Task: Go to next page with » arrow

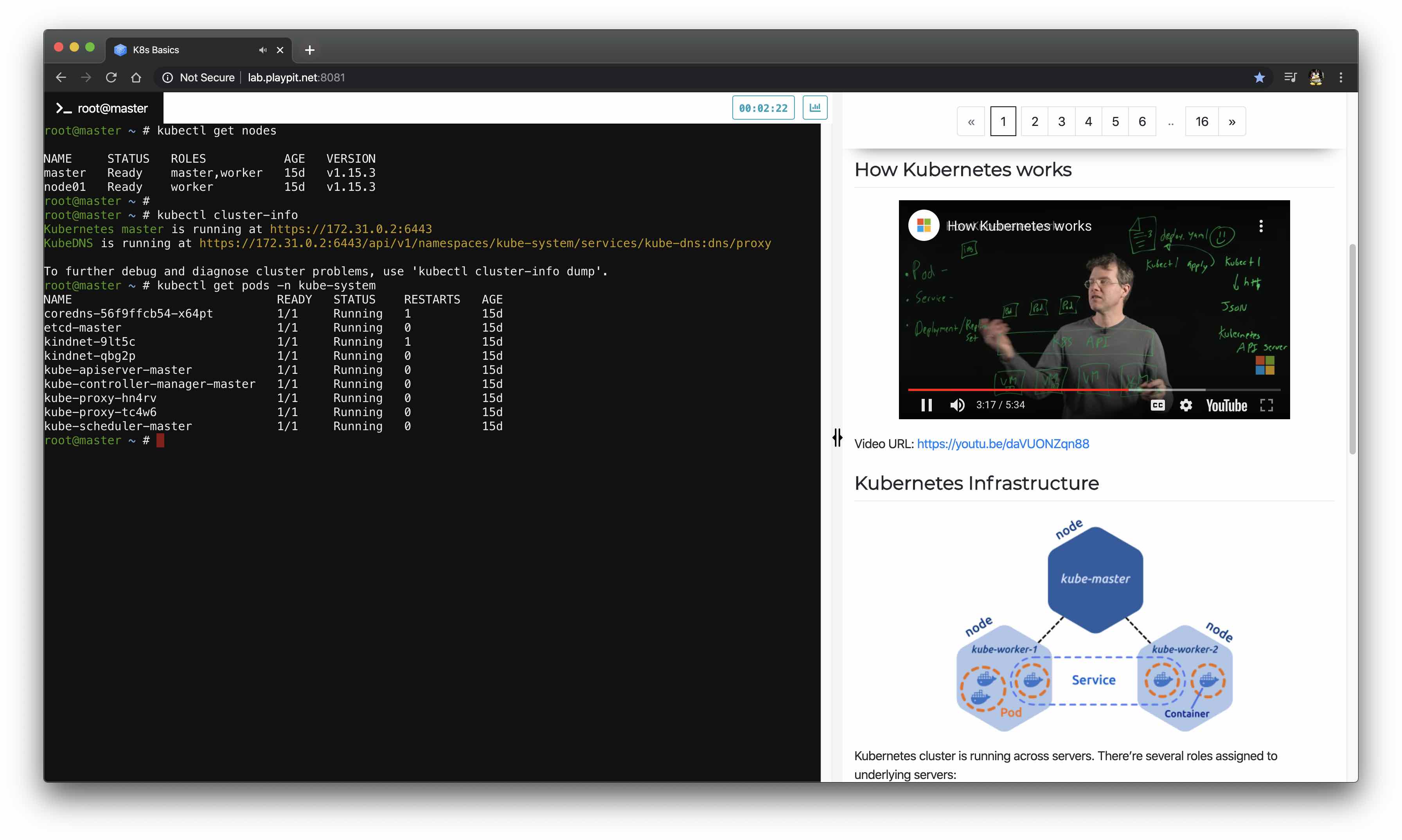Action: (1231, 121)
